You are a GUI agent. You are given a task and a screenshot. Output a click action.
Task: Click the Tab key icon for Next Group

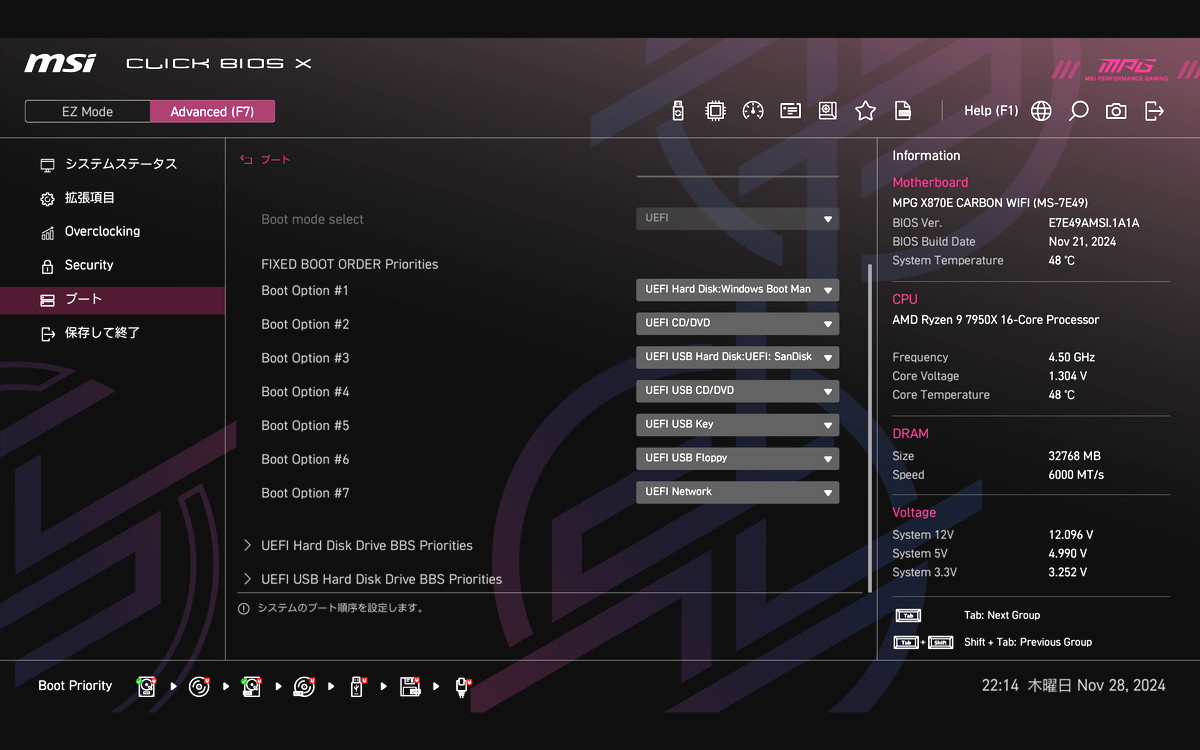click(908, 616)
